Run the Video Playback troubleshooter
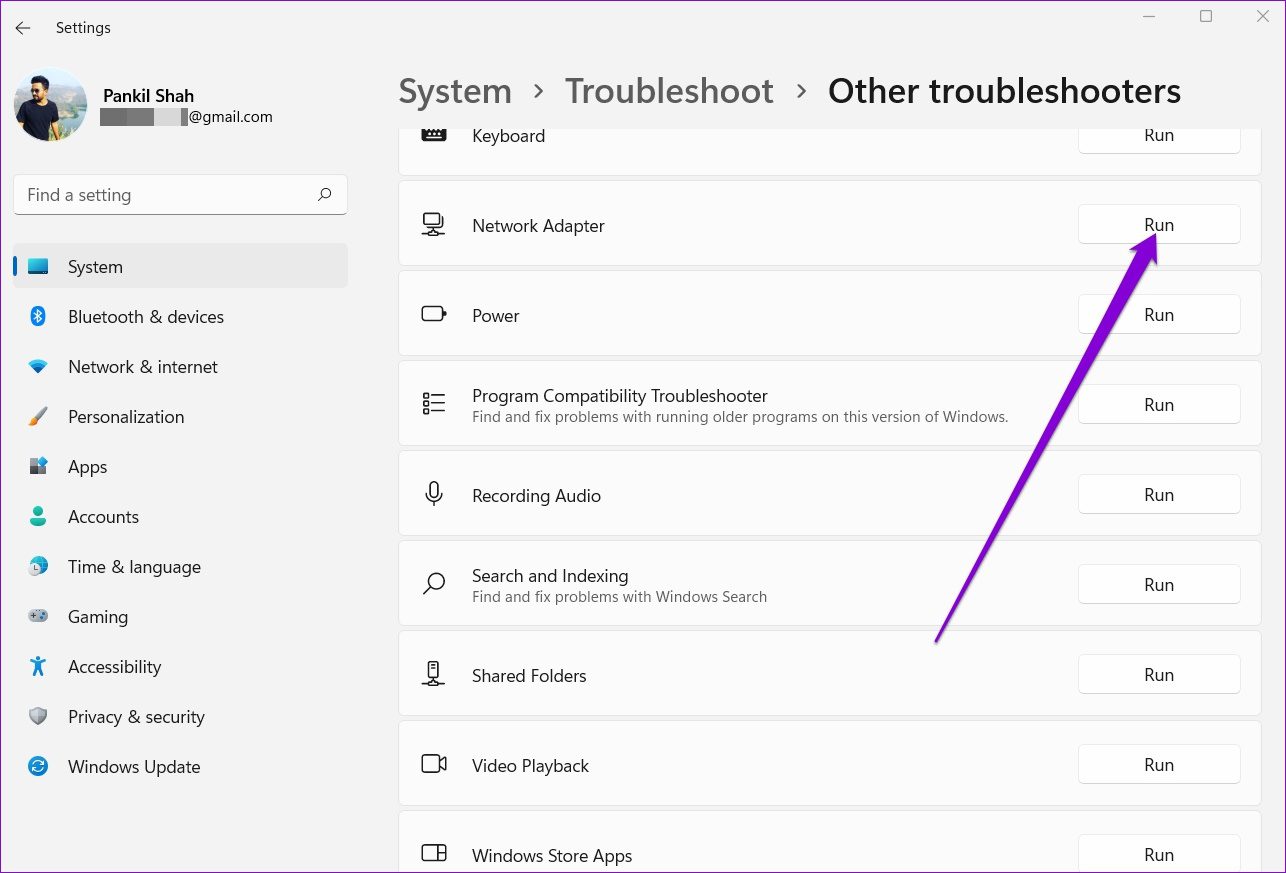 (x=1159, y=765)
